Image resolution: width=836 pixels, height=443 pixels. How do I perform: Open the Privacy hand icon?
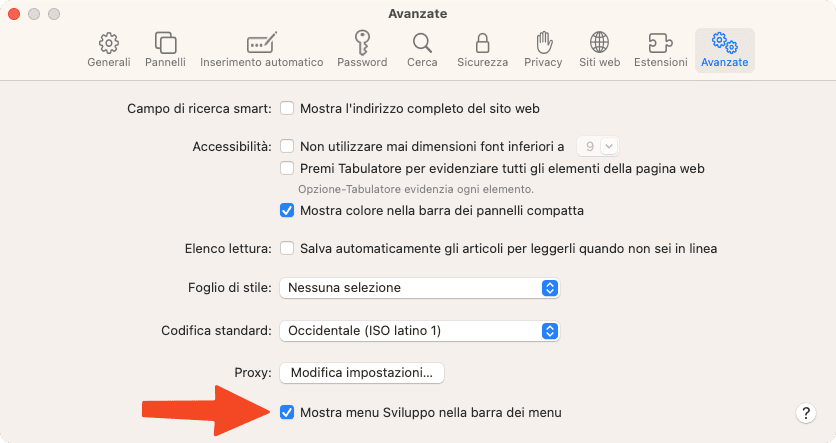(543, 43)
